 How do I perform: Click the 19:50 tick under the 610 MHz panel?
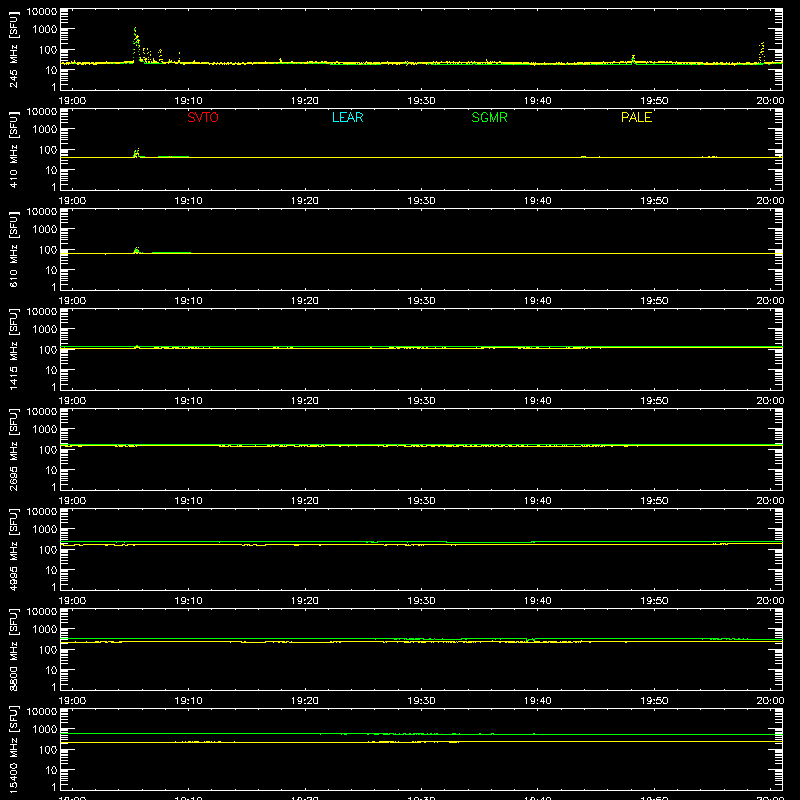654,301
